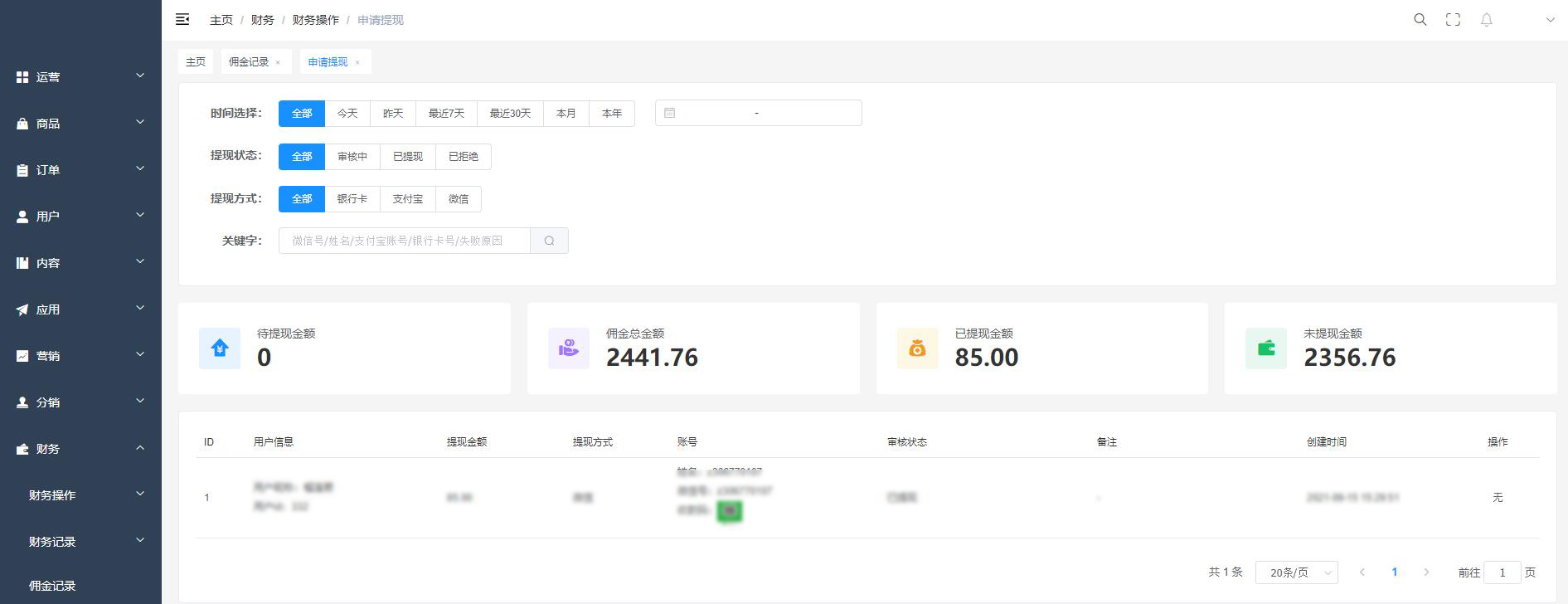This screenshot has width=1568, height=604.
Task: Click the 运营 grid icon in sidebar
Action: (x=22, y=76)
